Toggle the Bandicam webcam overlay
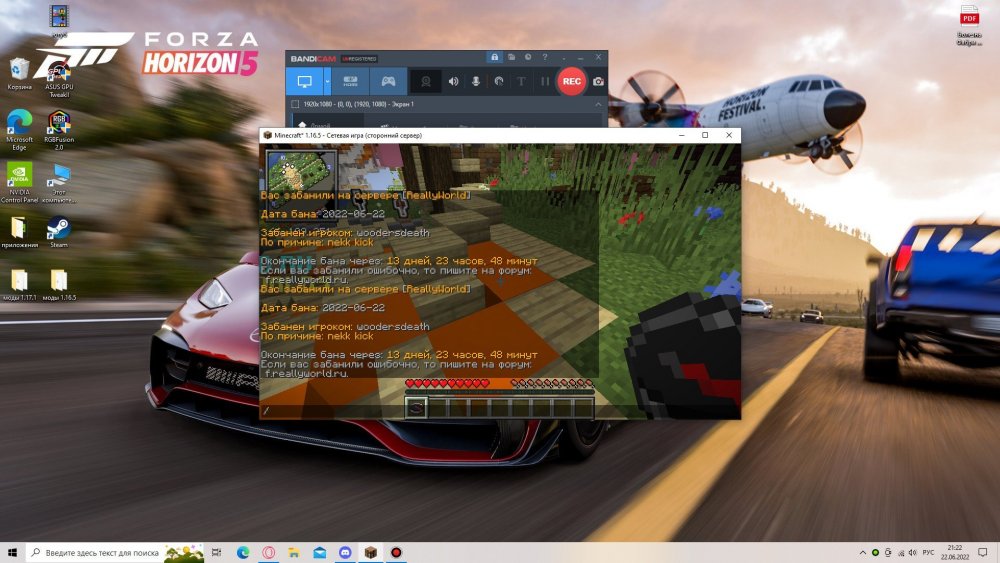 pyautogui.click(x=425, y=82)
